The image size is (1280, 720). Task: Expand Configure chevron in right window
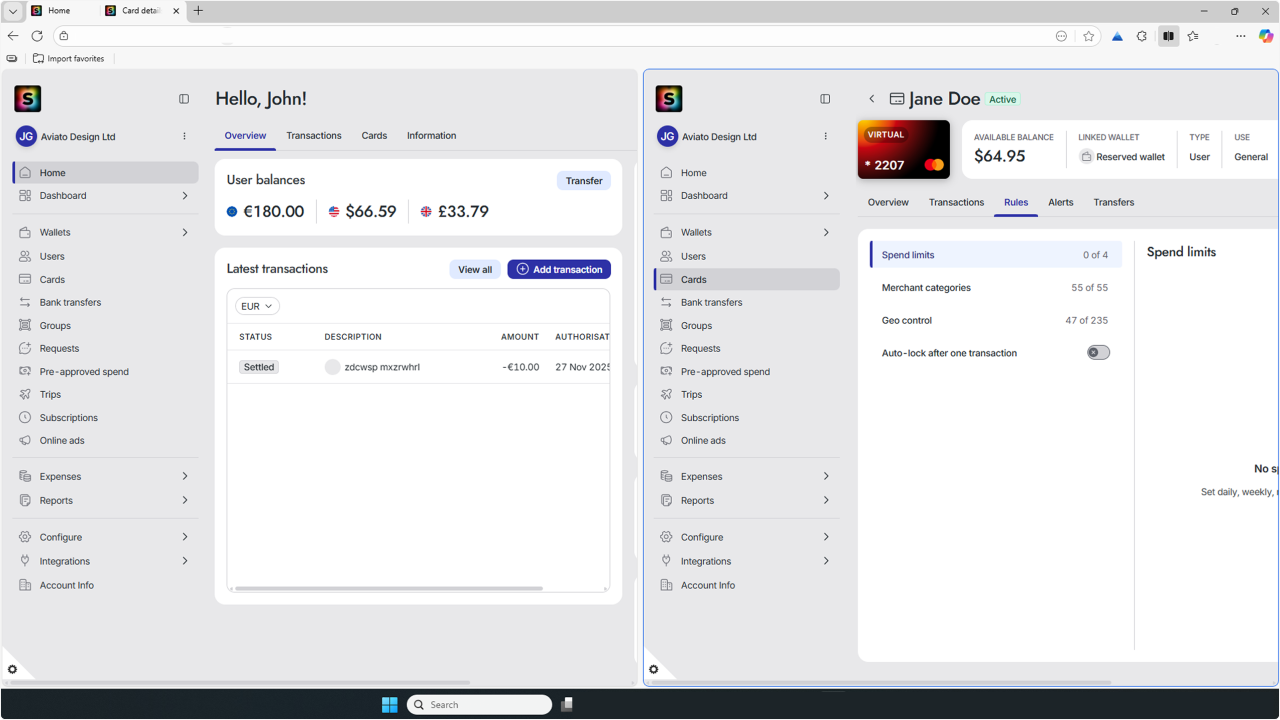(826, 537)
